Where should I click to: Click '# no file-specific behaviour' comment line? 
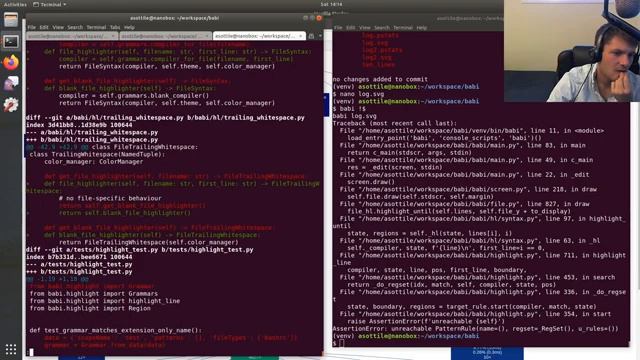tap(110, 198)
